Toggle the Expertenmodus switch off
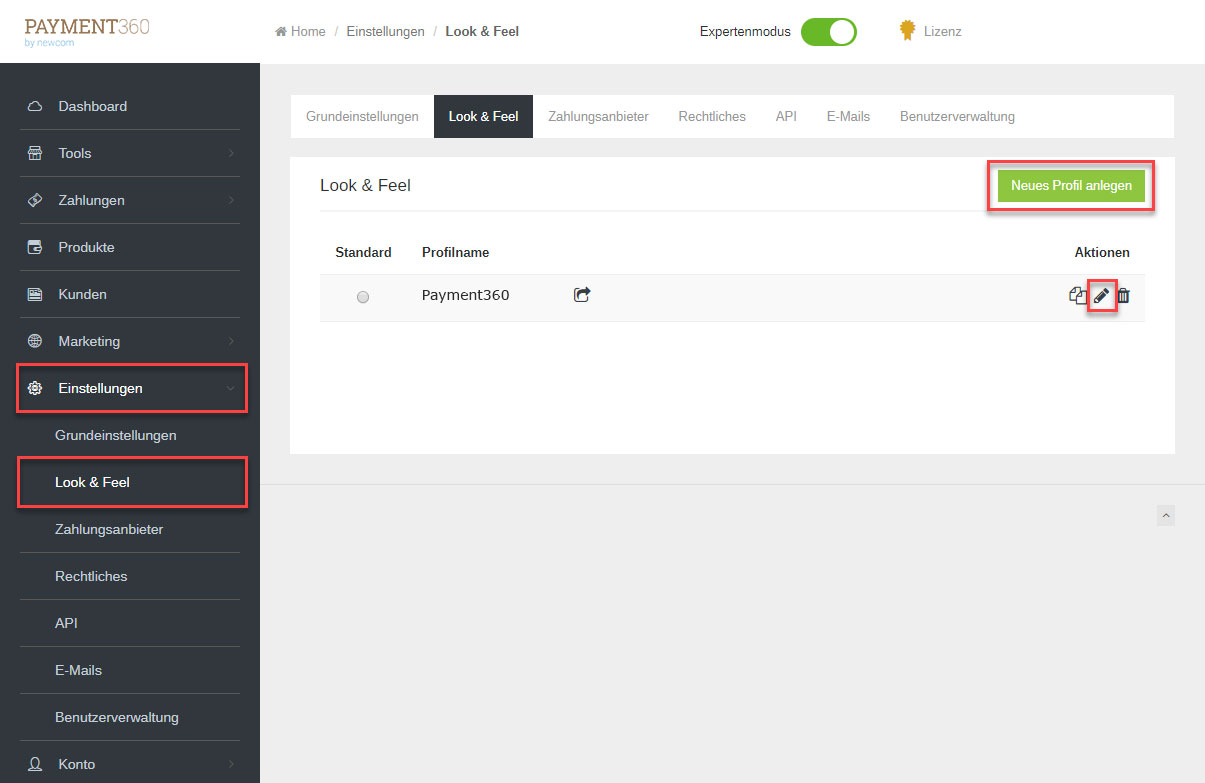 pos(828,31)
